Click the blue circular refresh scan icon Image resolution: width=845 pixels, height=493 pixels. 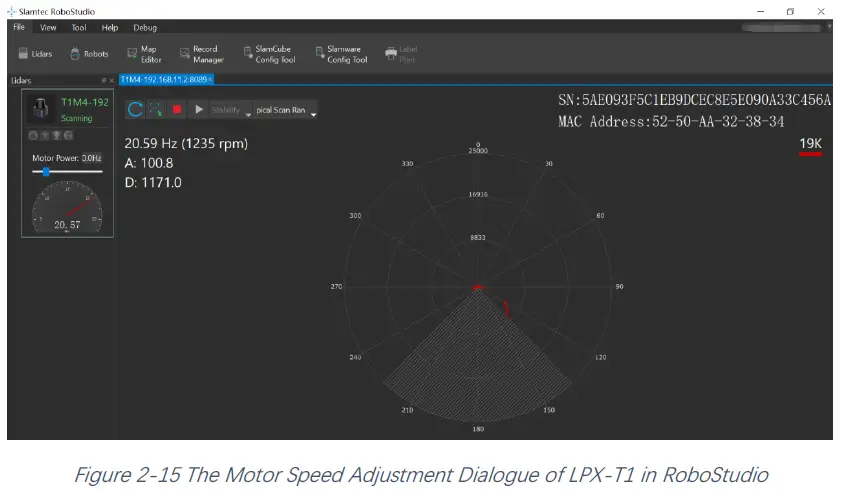click(135, 109)
